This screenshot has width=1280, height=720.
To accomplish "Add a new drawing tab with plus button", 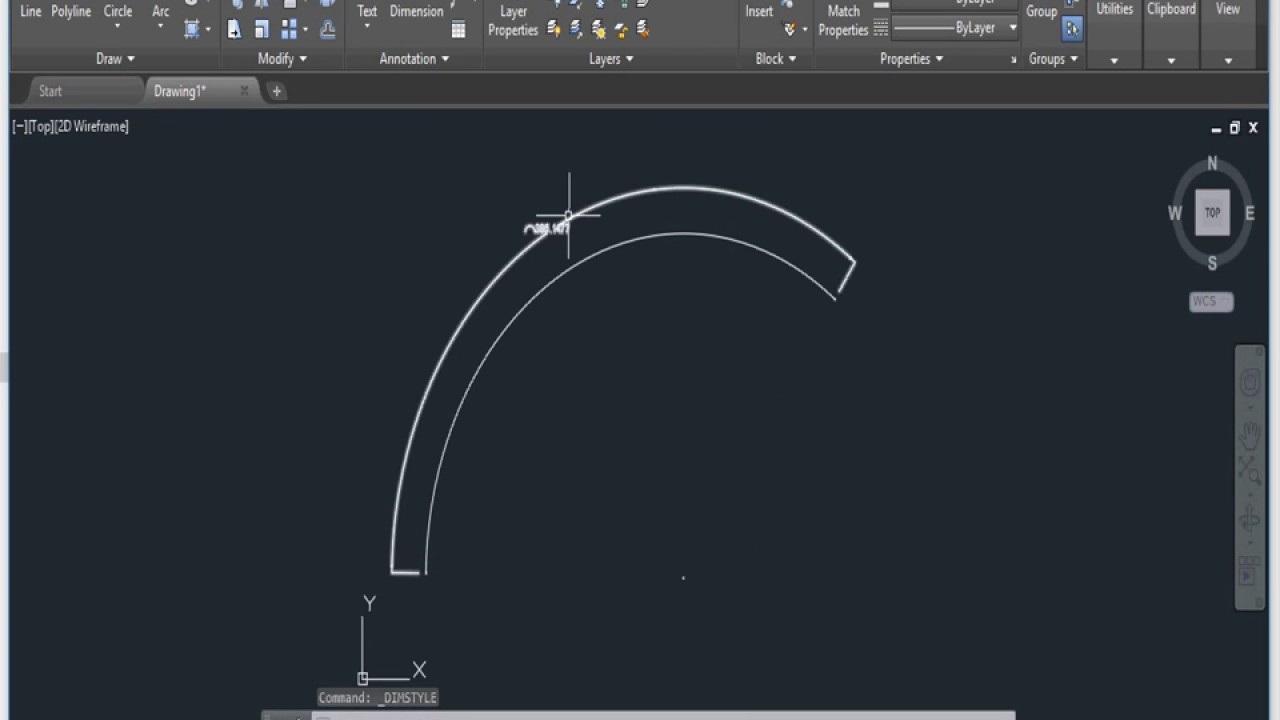I will (x=277, y=91).
